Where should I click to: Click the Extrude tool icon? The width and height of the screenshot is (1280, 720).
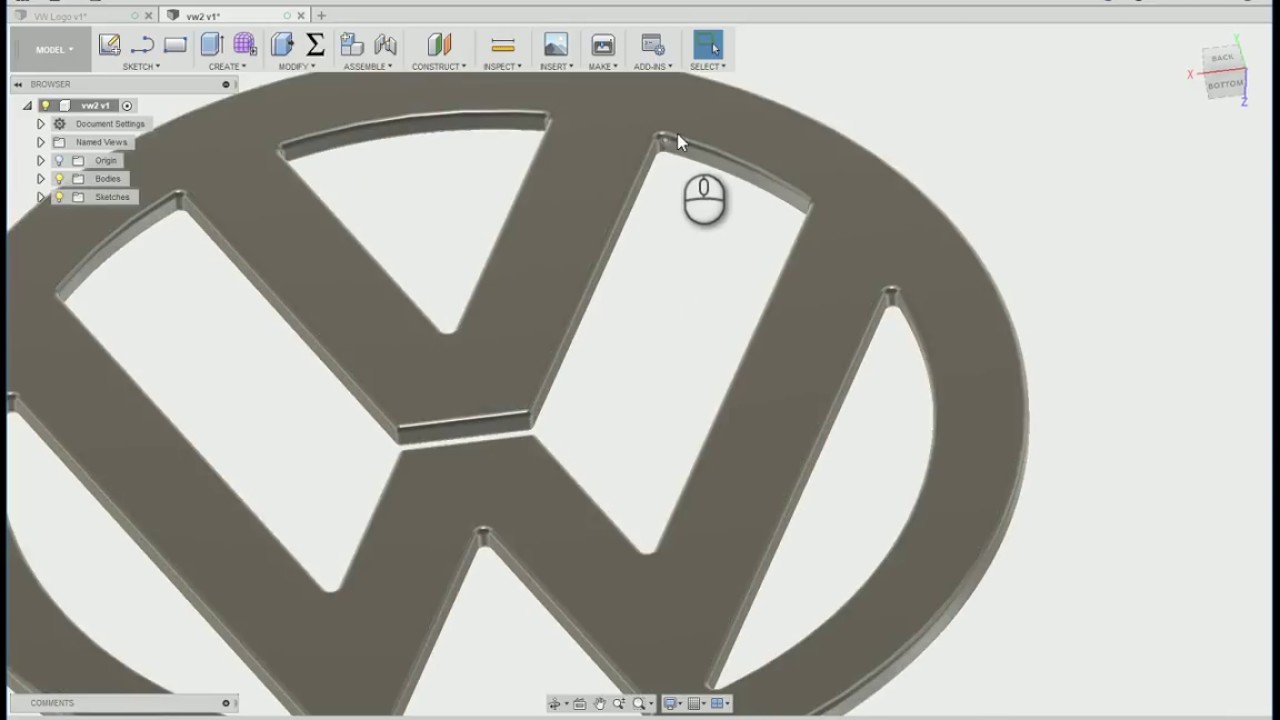[x=211, y=44]
